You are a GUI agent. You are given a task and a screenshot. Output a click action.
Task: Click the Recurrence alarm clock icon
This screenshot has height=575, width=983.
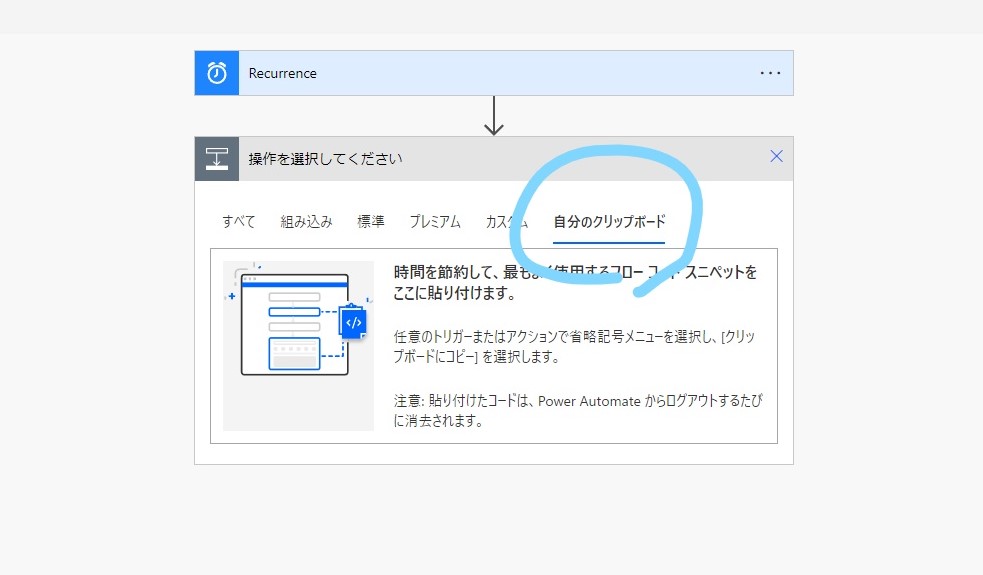[217, 73]
